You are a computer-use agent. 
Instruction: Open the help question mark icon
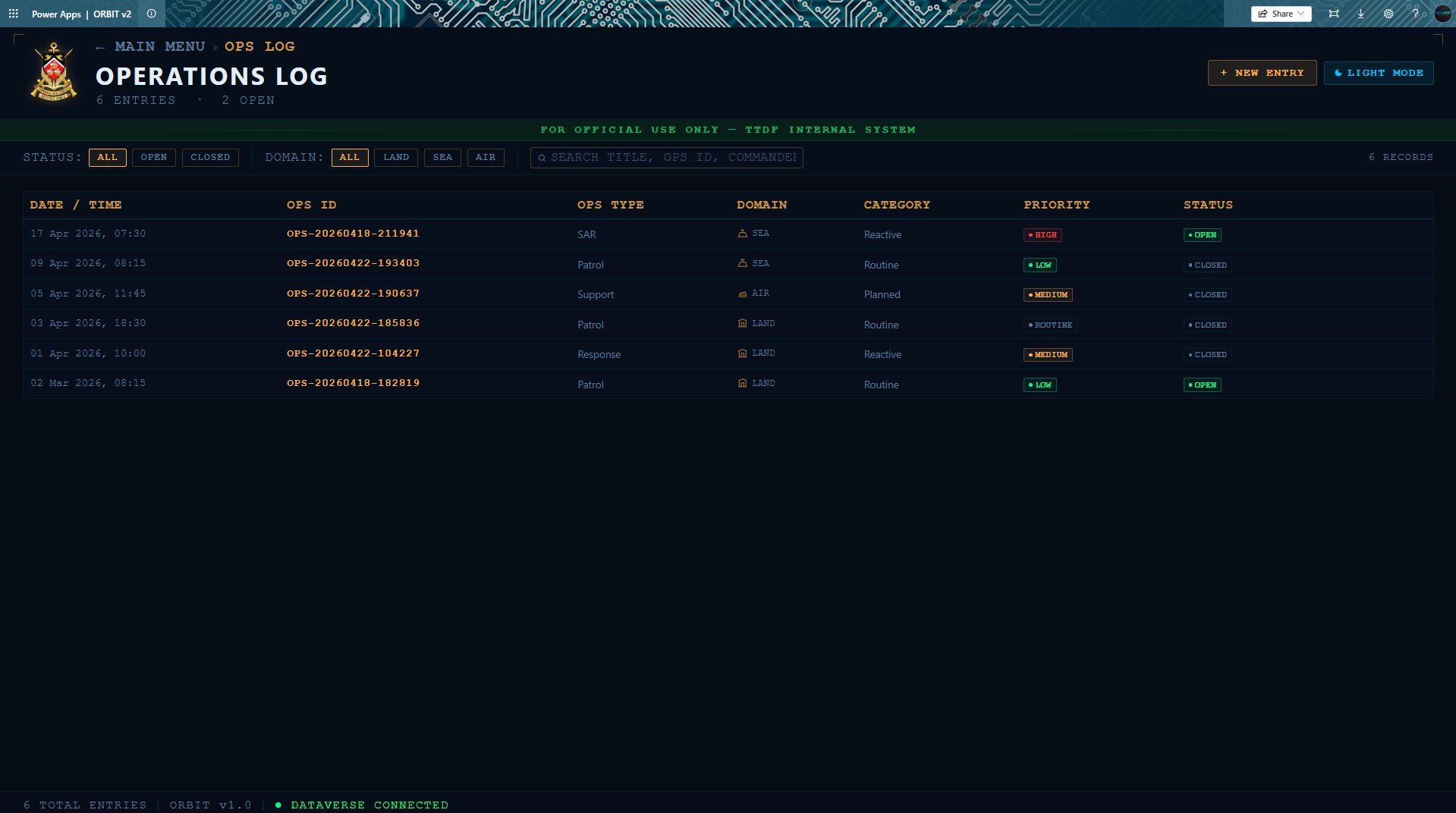[x=1416, y=14]
